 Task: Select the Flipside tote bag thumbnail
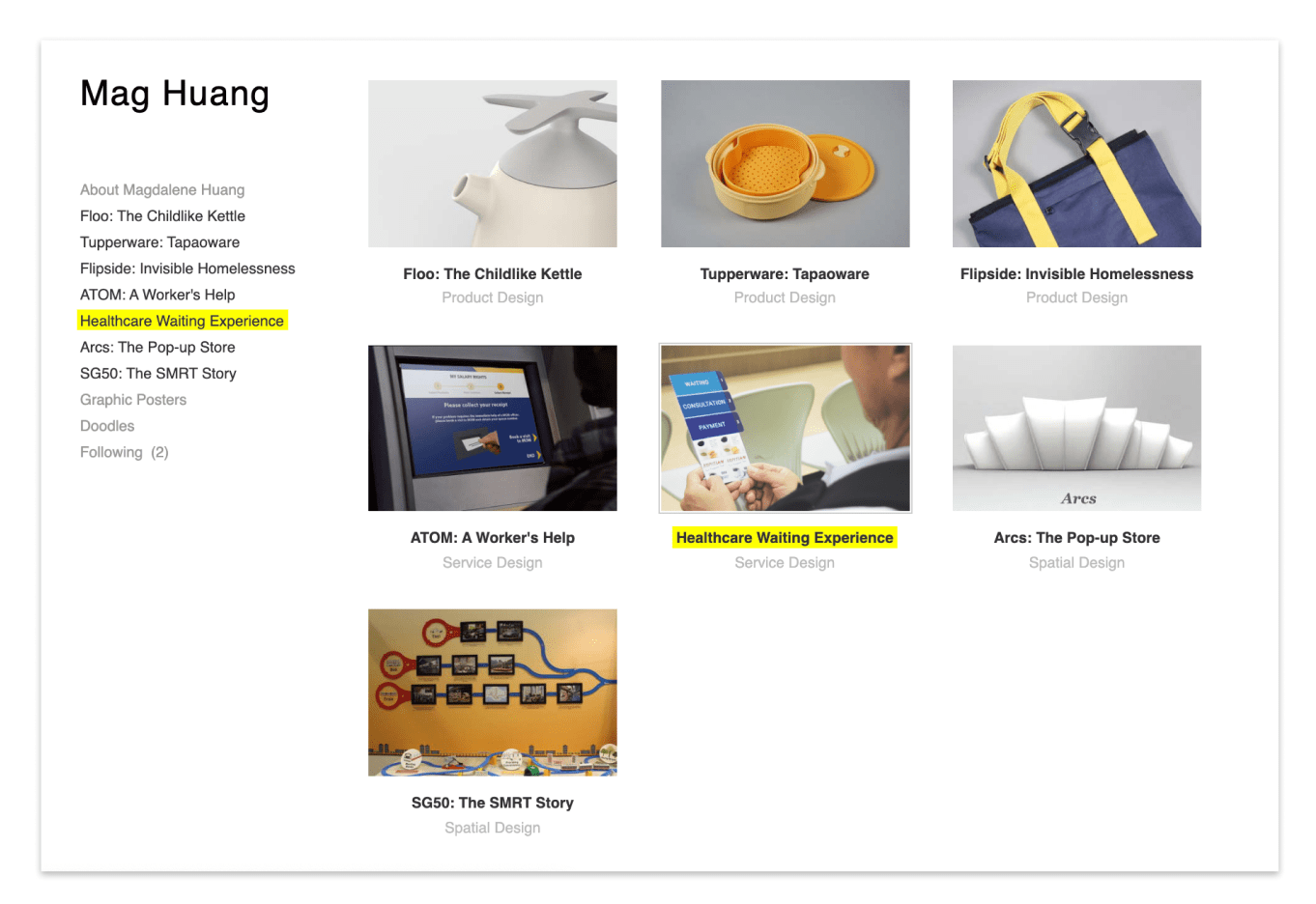[1076, 163]
